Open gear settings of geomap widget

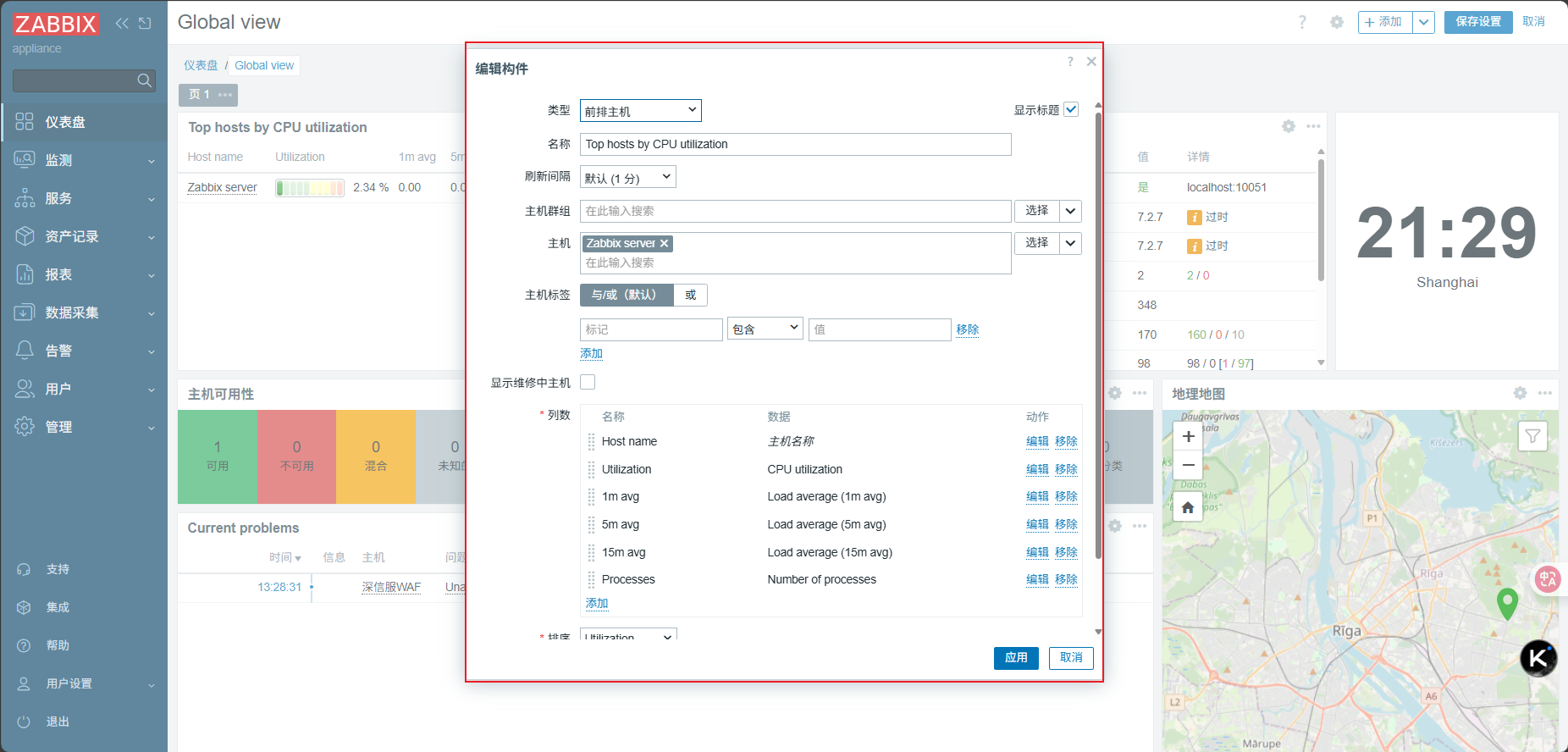click(x=1521, y=393)
